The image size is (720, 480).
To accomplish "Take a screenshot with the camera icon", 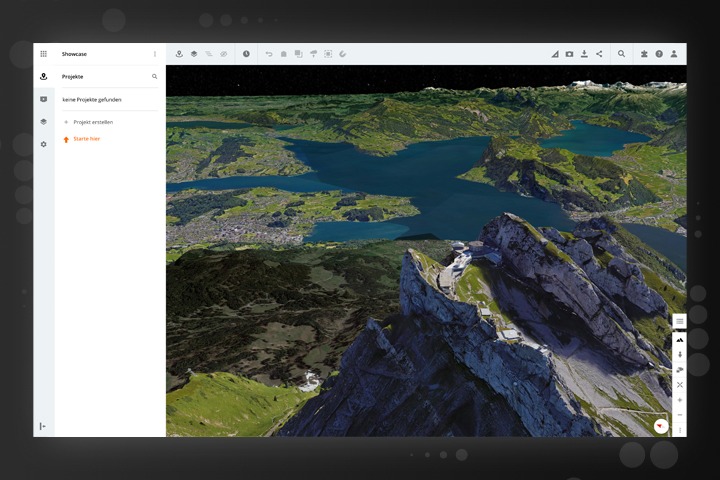I will pyautogui.click(x=569, y=54).
